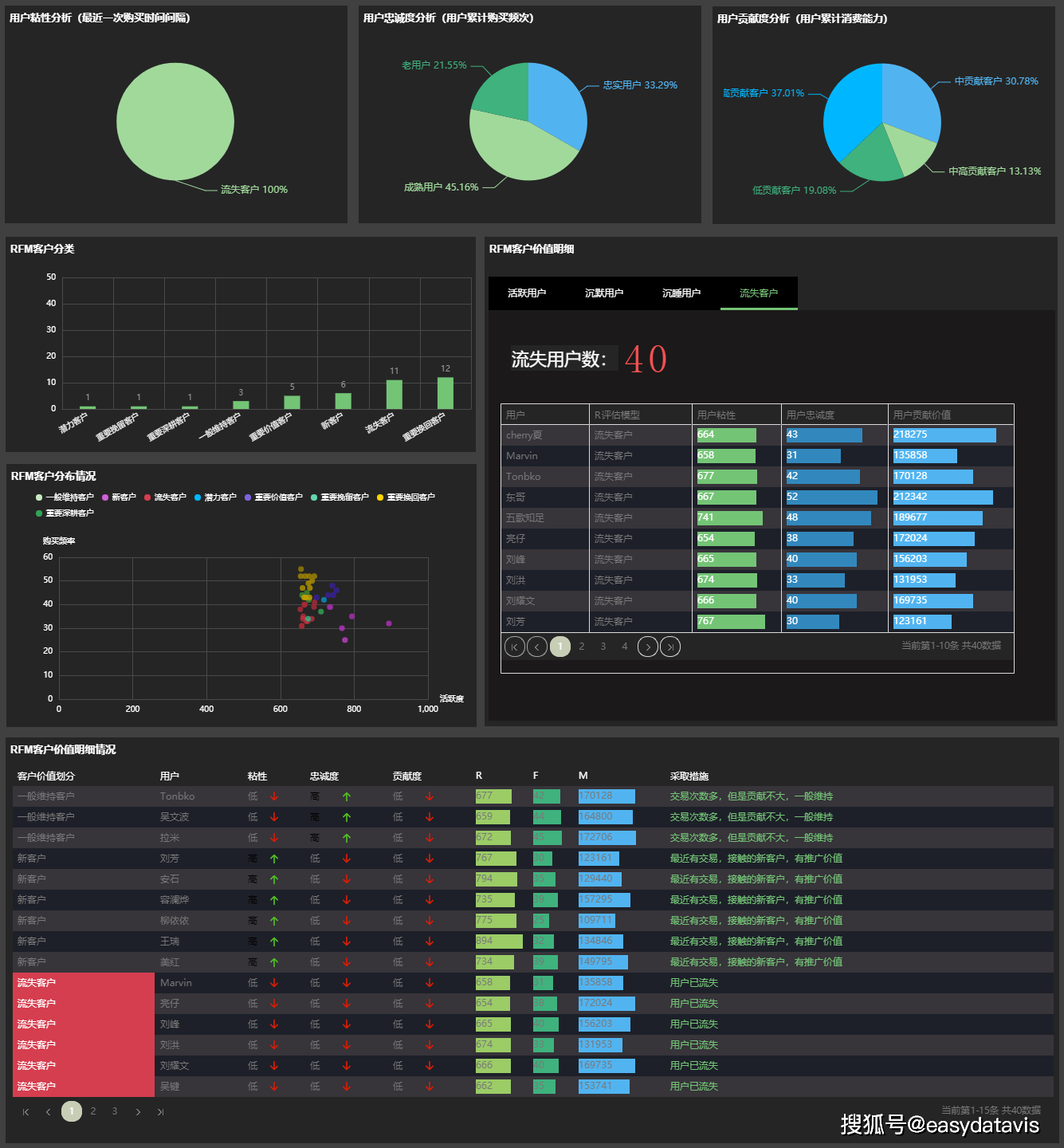Open page 4 of the churned-users table
1064x1148 pixels.
pos(625,647)
